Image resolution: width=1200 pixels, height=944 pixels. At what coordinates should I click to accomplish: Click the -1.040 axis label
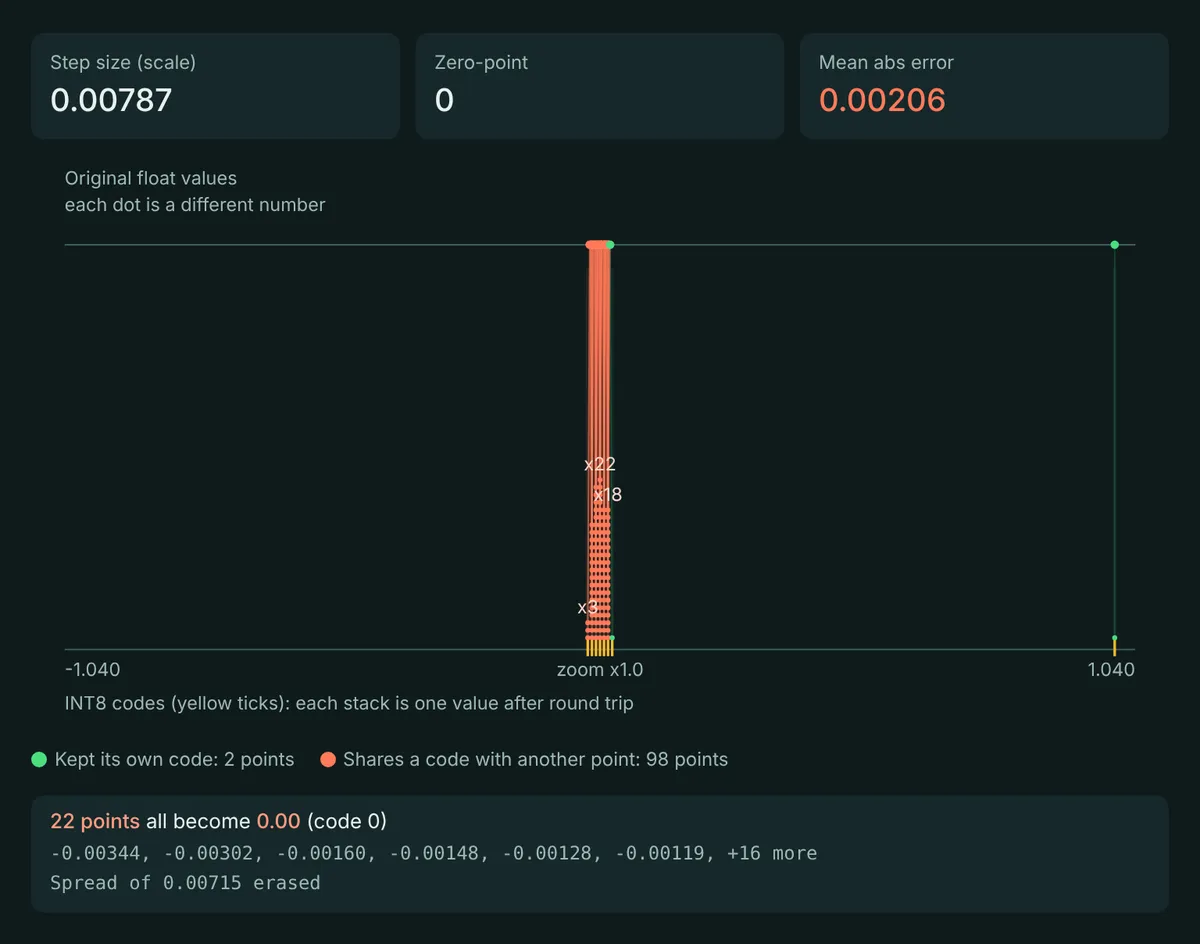(92, 669)
